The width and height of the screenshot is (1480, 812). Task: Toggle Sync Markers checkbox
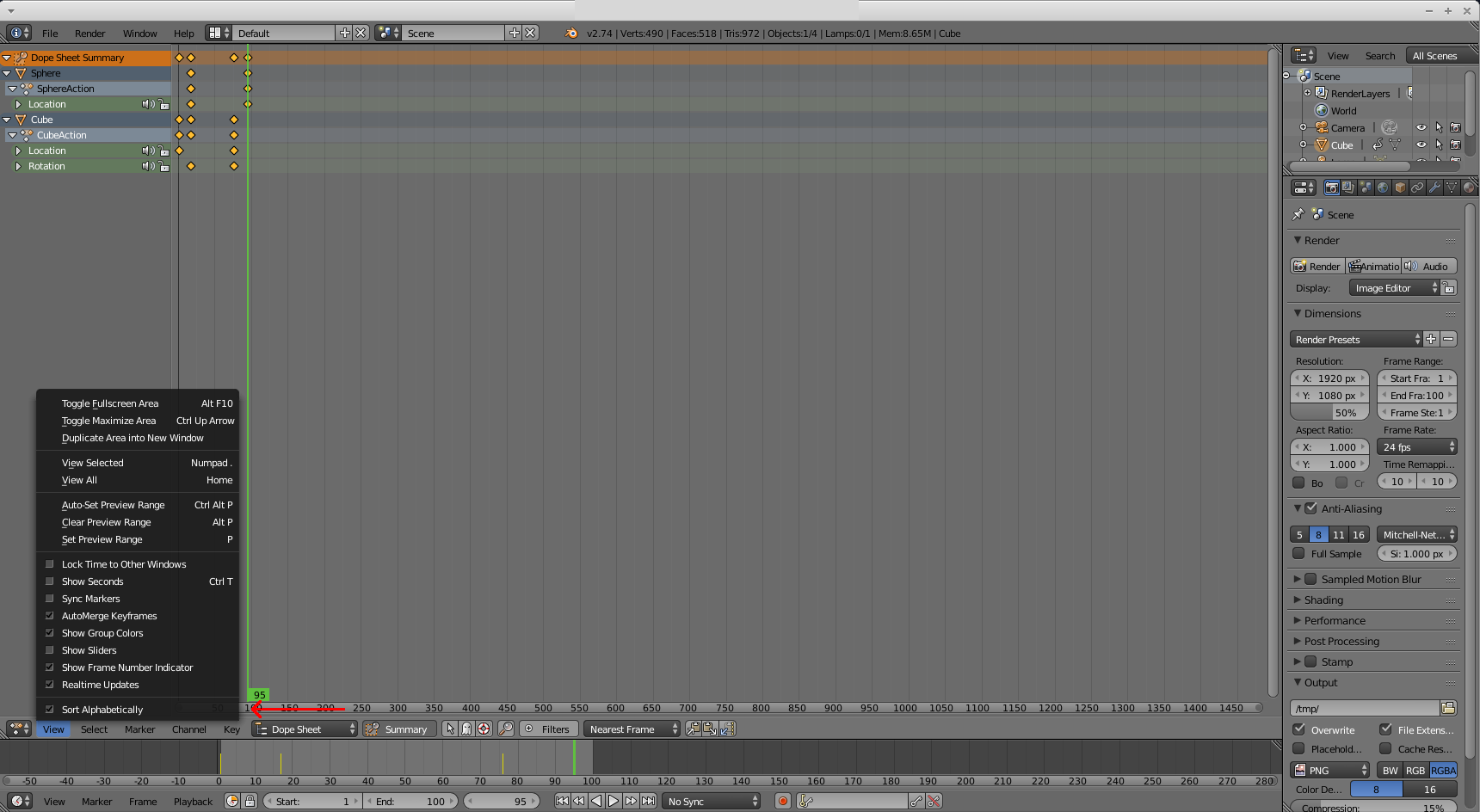[x=50, y=599]
